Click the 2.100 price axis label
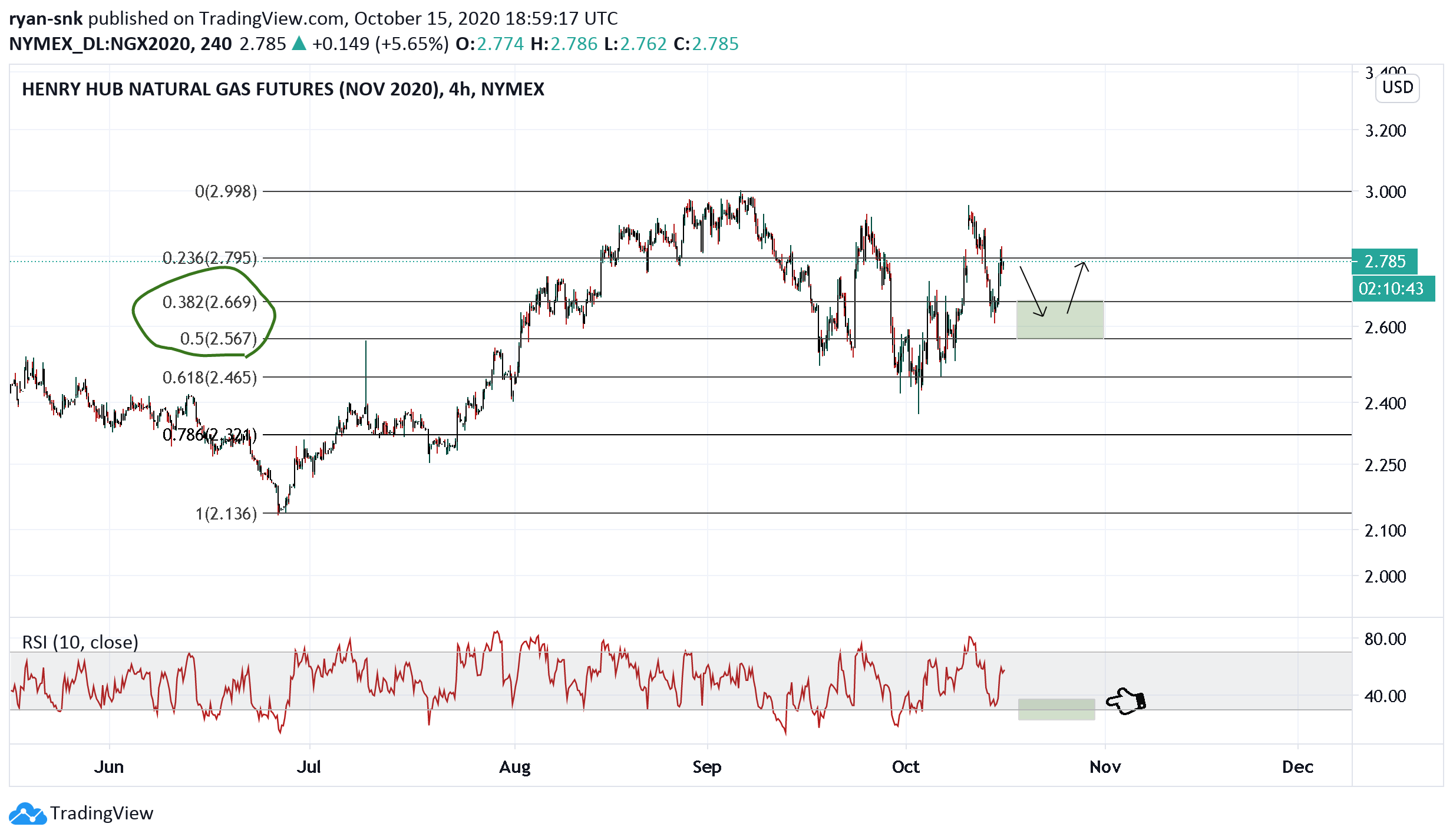 (x=1385, y=531)
